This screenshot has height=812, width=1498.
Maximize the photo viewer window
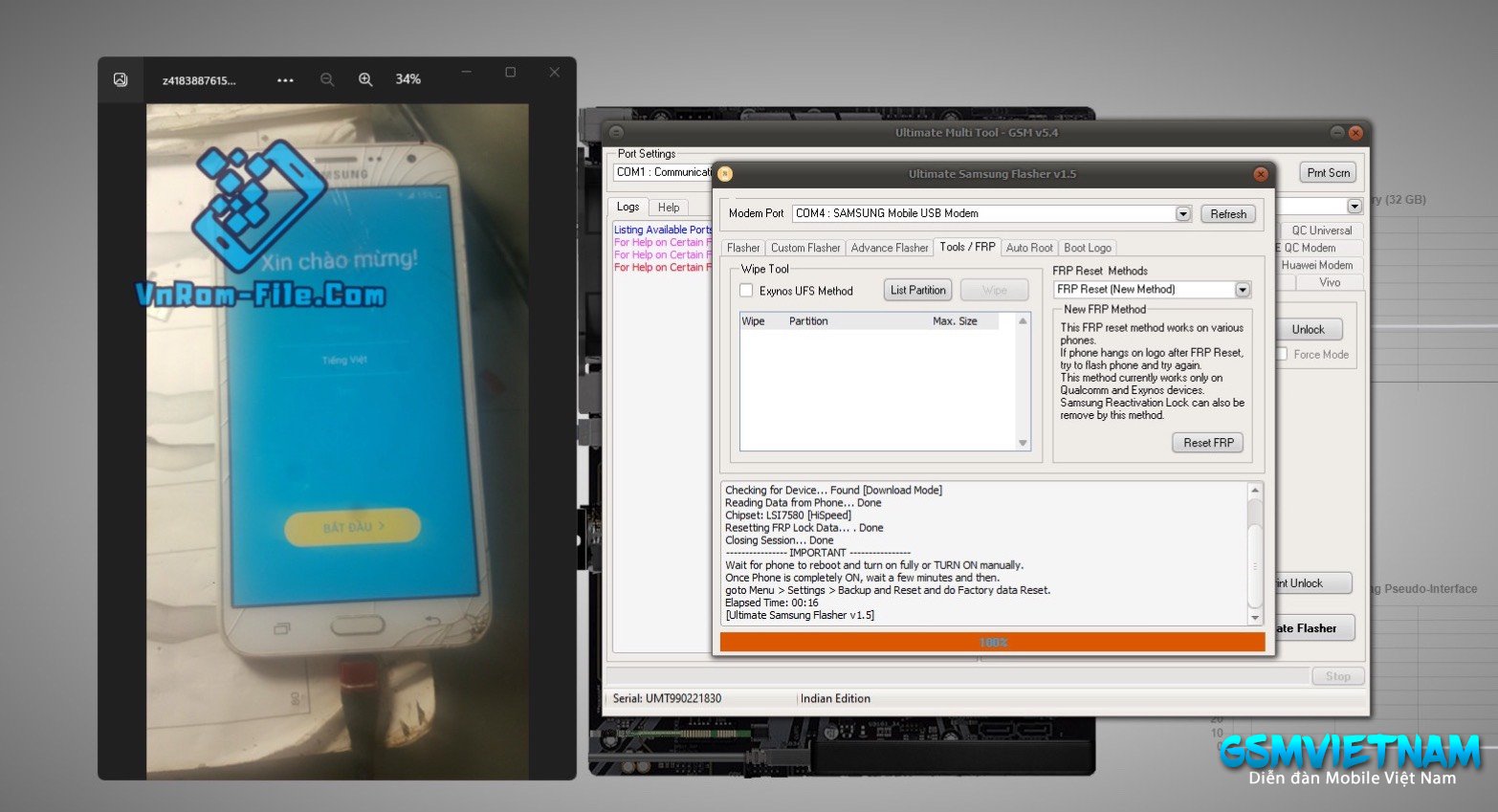(x=511, y=72)
